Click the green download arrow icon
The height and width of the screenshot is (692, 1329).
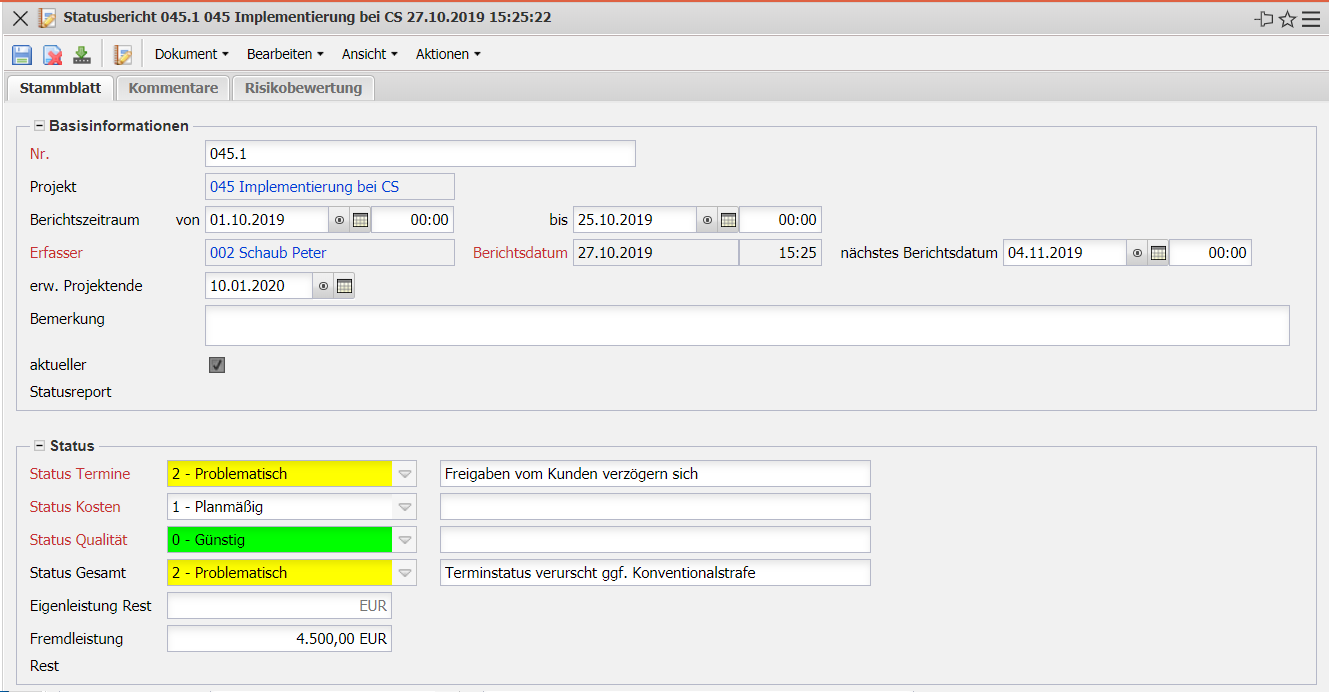(82, 55)
